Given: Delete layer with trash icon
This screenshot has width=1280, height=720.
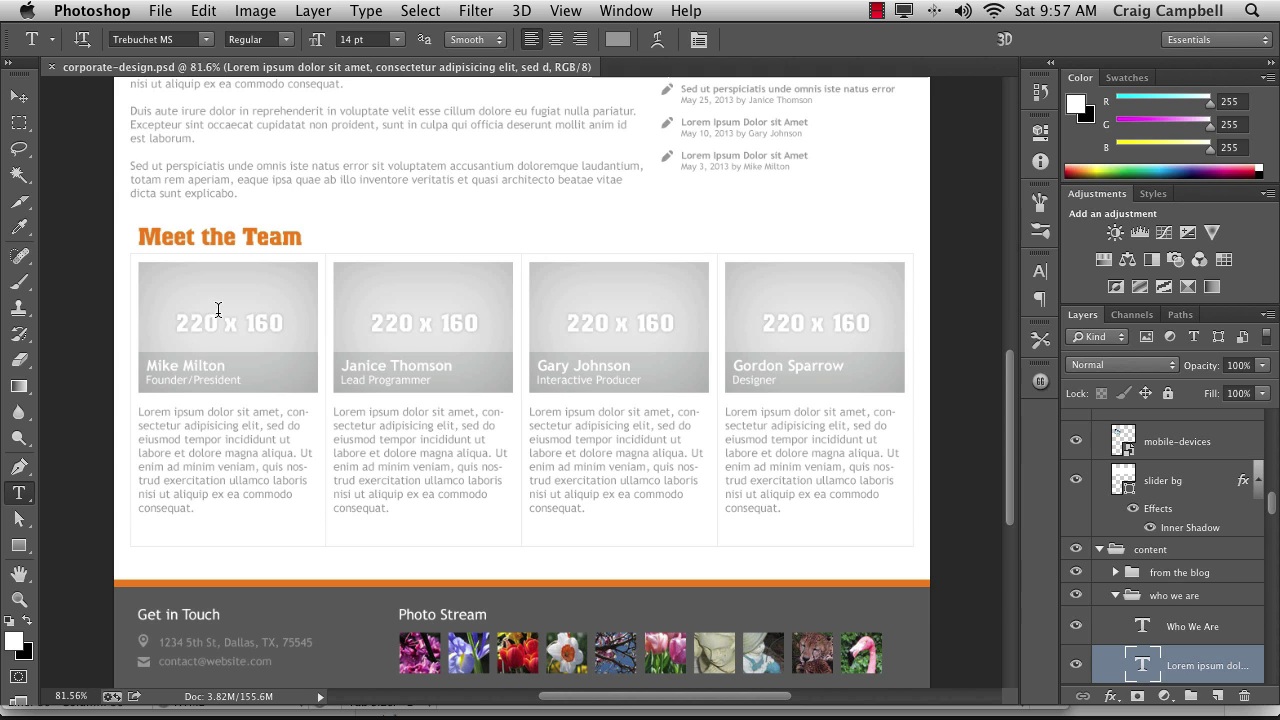Looking at the screenshot, I should click(x=1244, y=696).
